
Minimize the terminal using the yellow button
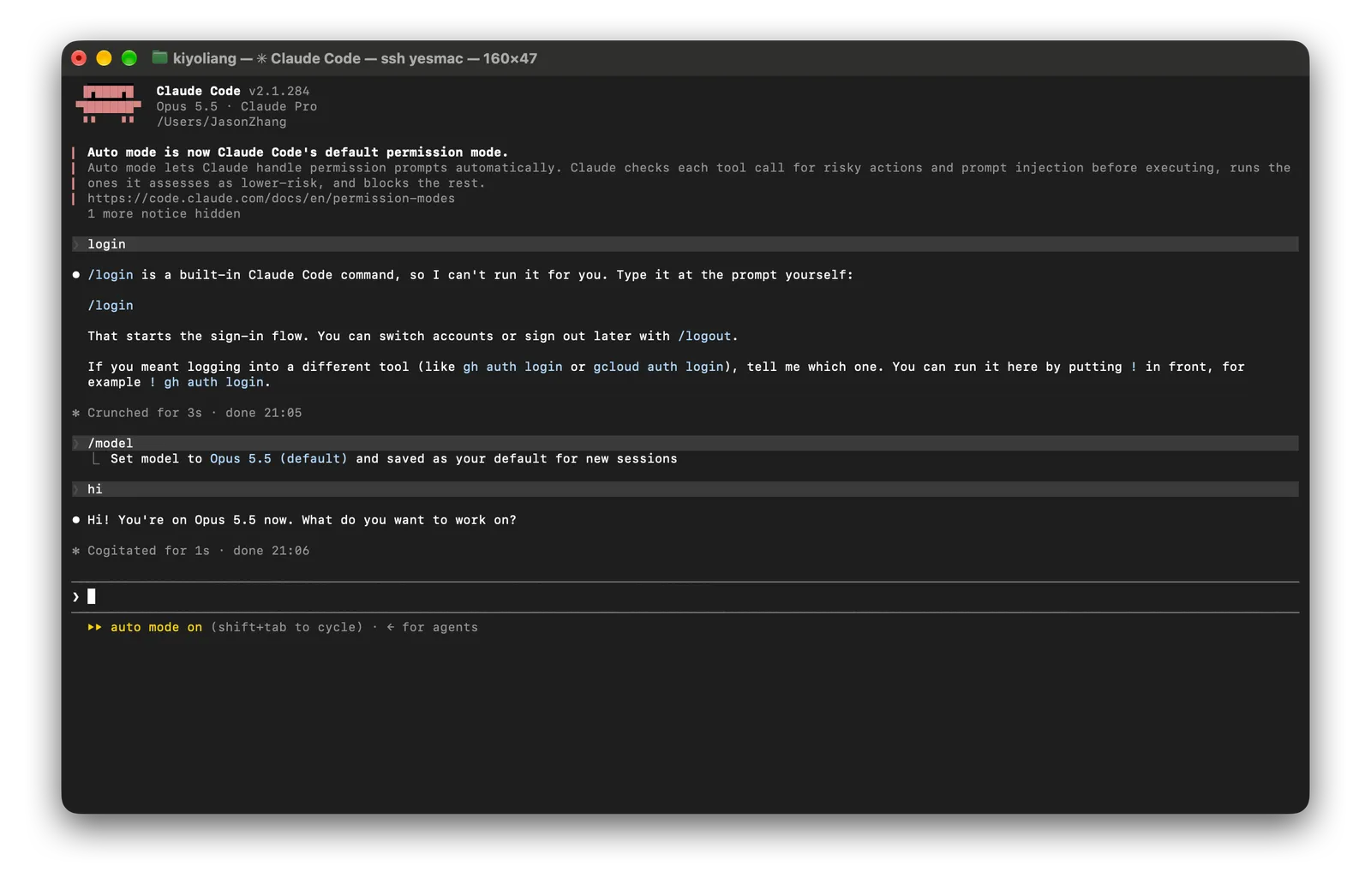(104, 58)
